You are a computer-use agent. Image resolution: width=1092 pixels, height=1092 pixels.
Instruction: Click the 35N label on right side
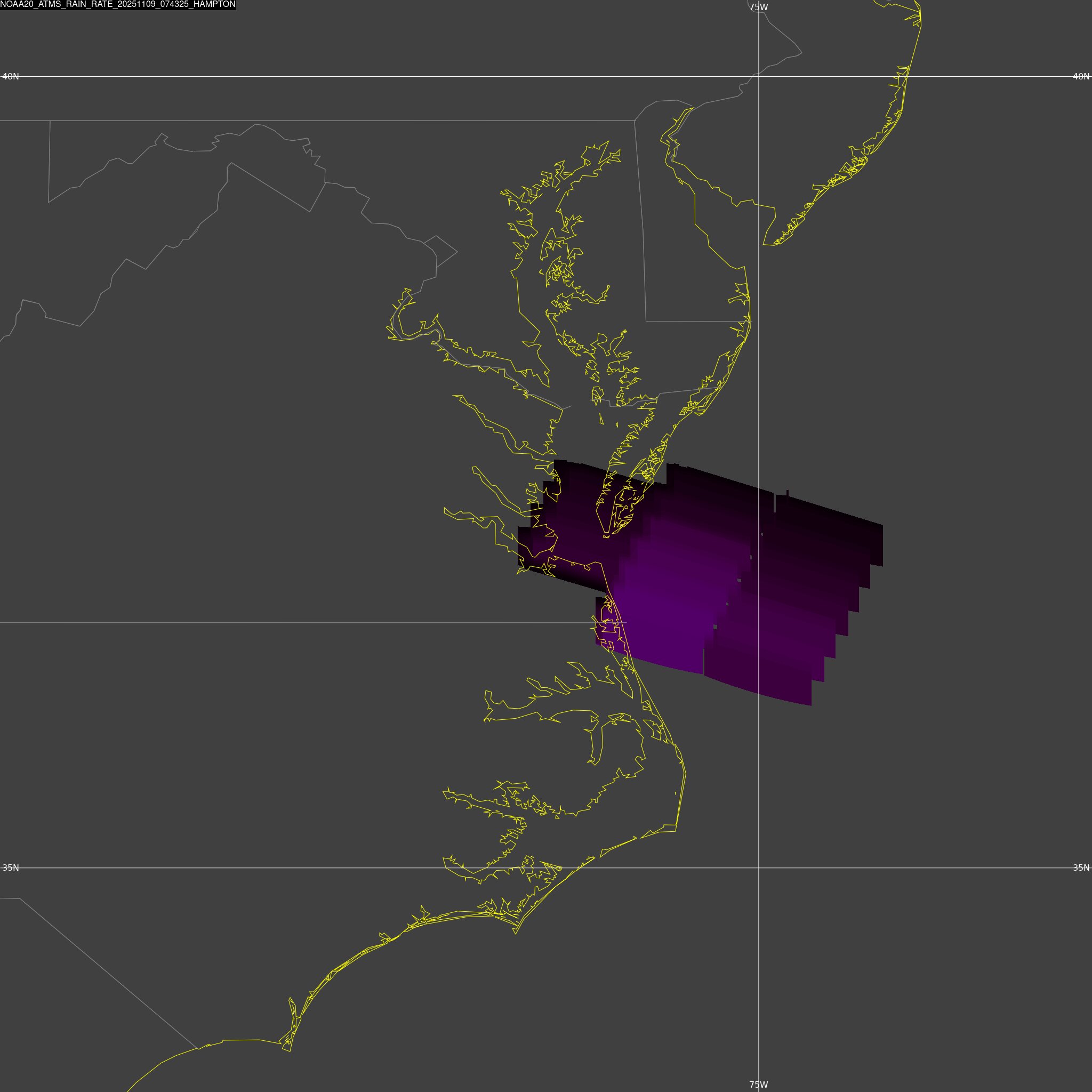pyautogui.click(x=1081, y=868)
